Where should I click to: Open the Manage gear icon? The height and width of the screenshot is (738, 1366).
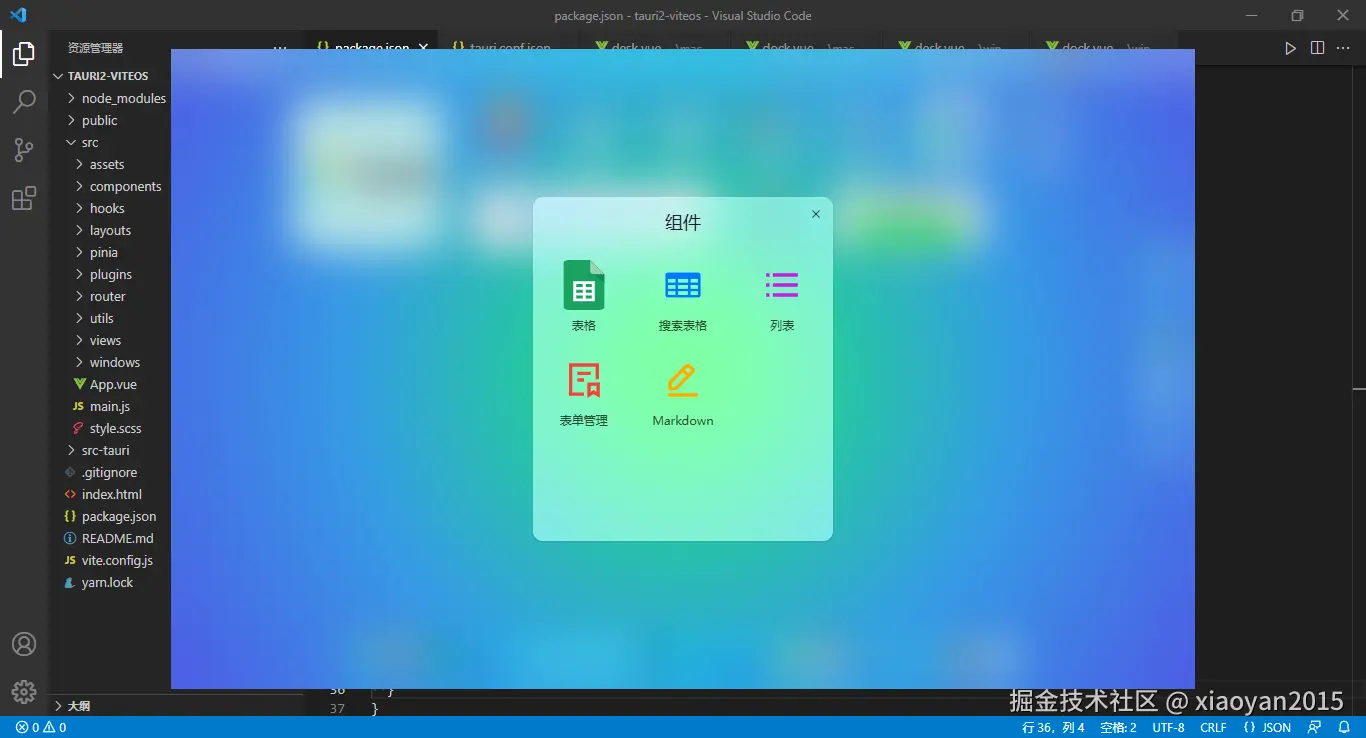point(24,692)
